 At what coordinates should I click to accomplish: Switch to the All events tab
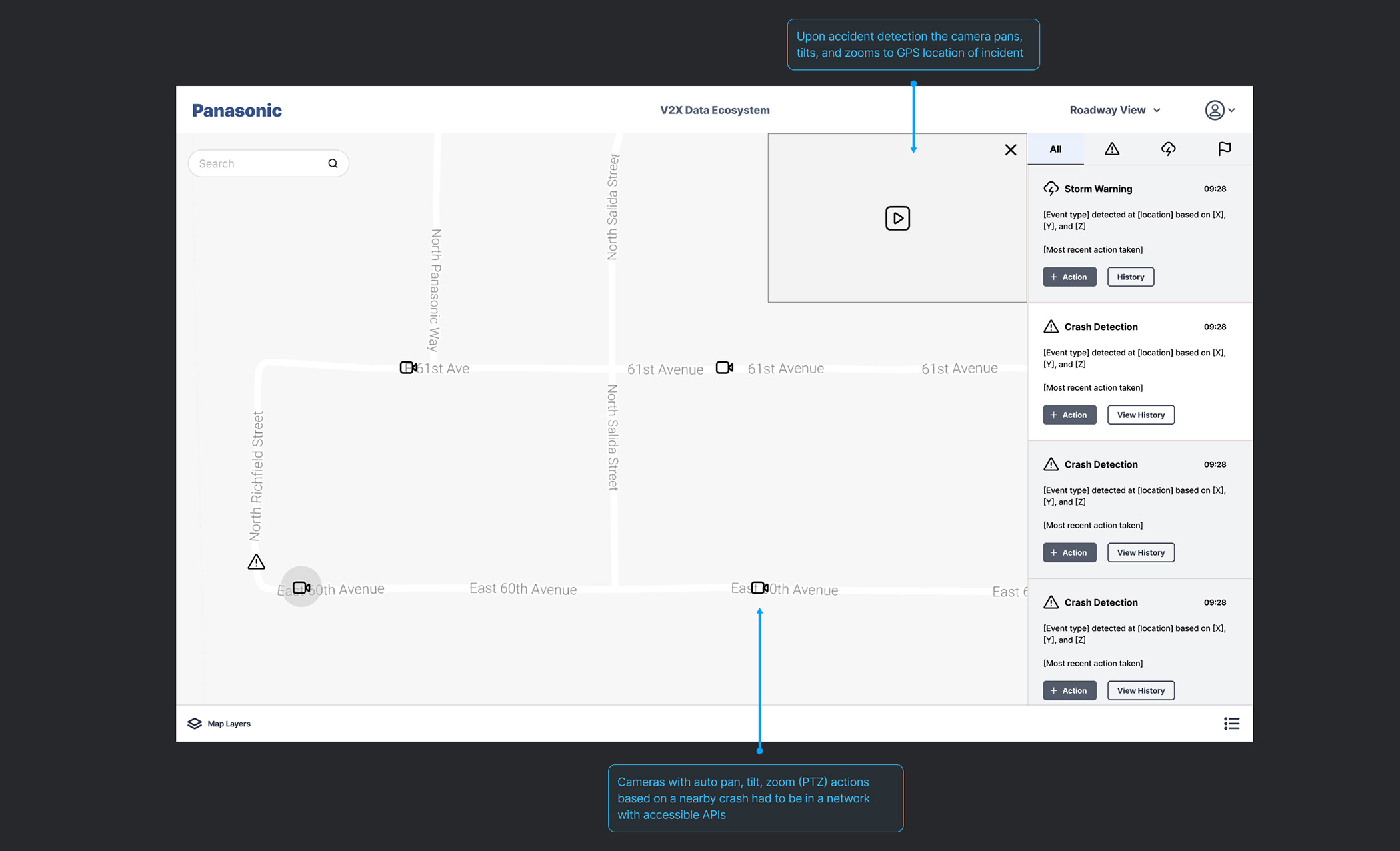click(x=1055, y=149)
